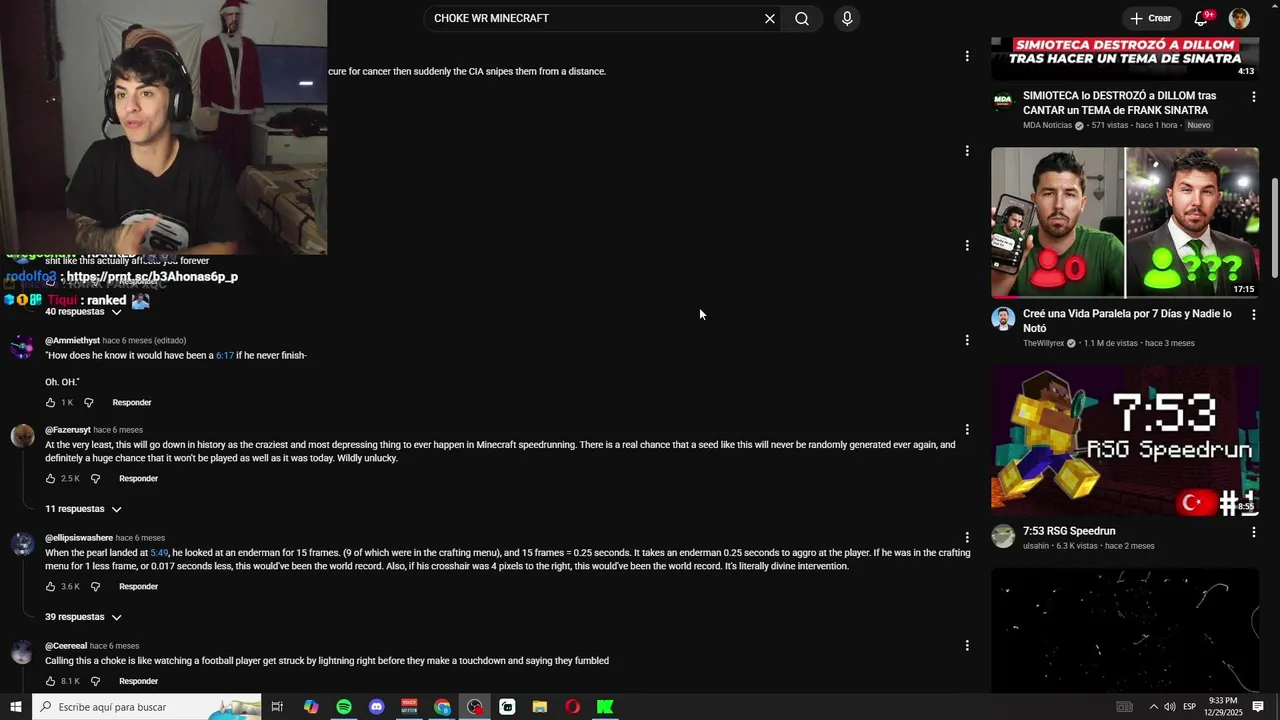
Task: Open the @Ceereeal channel name
Action: click(x=66, y=646)
